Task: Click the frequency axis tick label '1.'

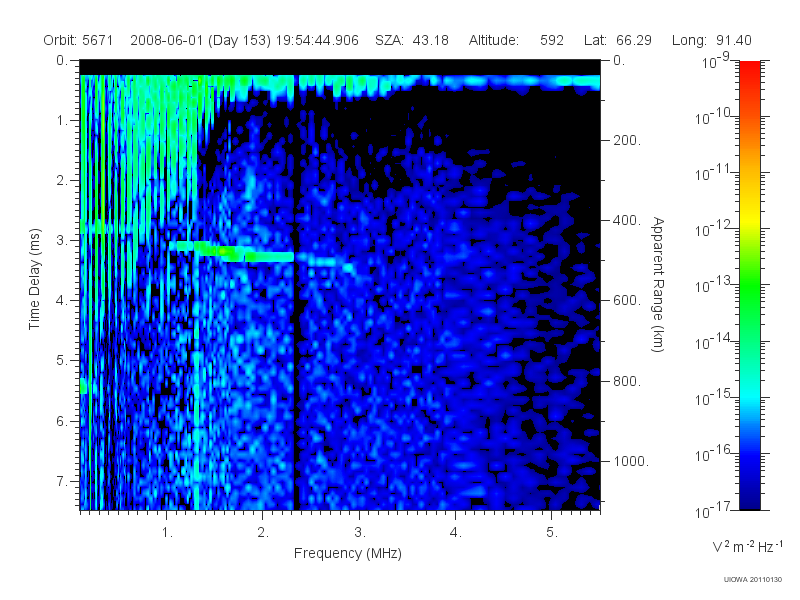Action: click(x=167, y=532)
